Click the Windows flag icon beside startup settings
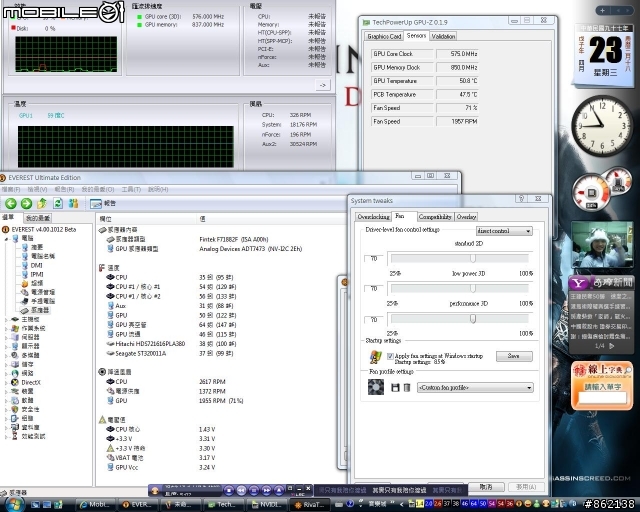 [376, 357]
